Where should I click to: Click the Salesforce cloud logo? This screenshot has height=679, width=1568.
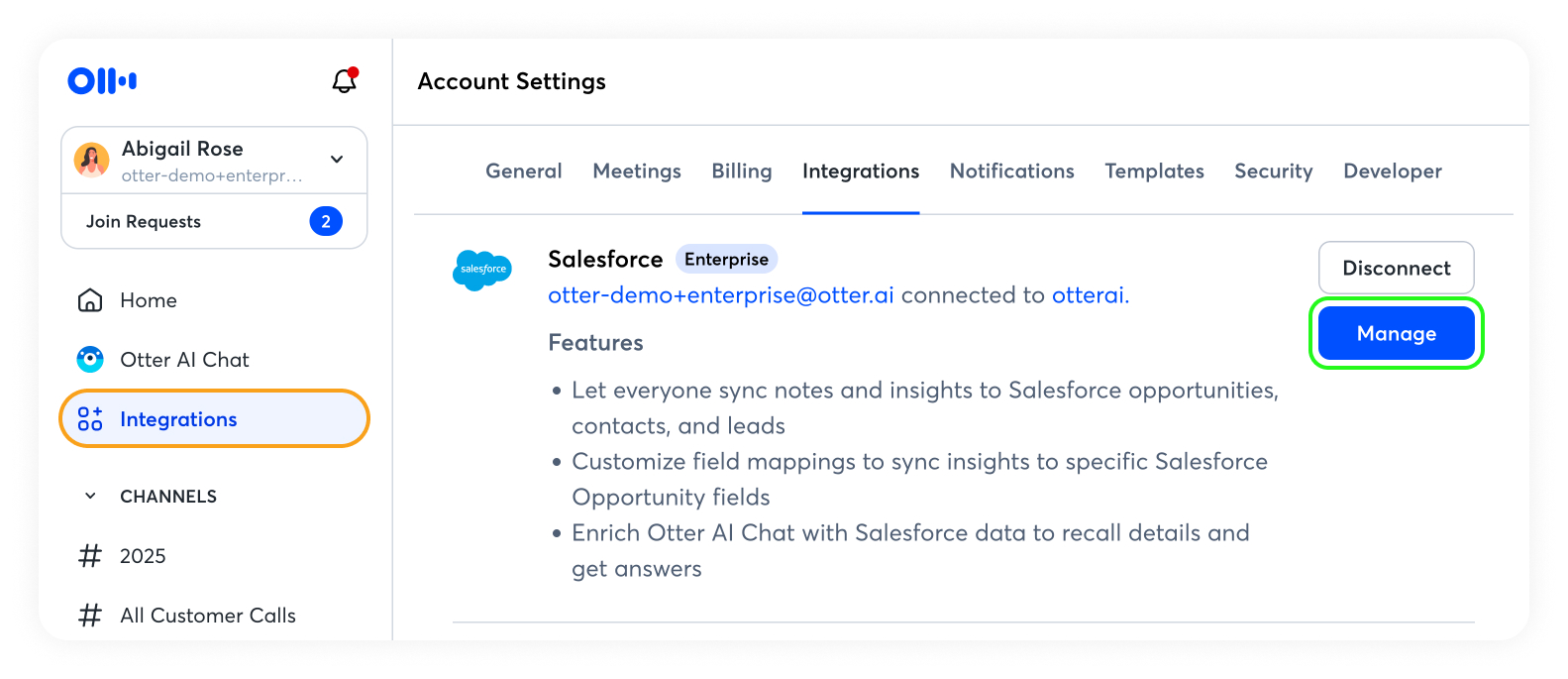(482, 270)
